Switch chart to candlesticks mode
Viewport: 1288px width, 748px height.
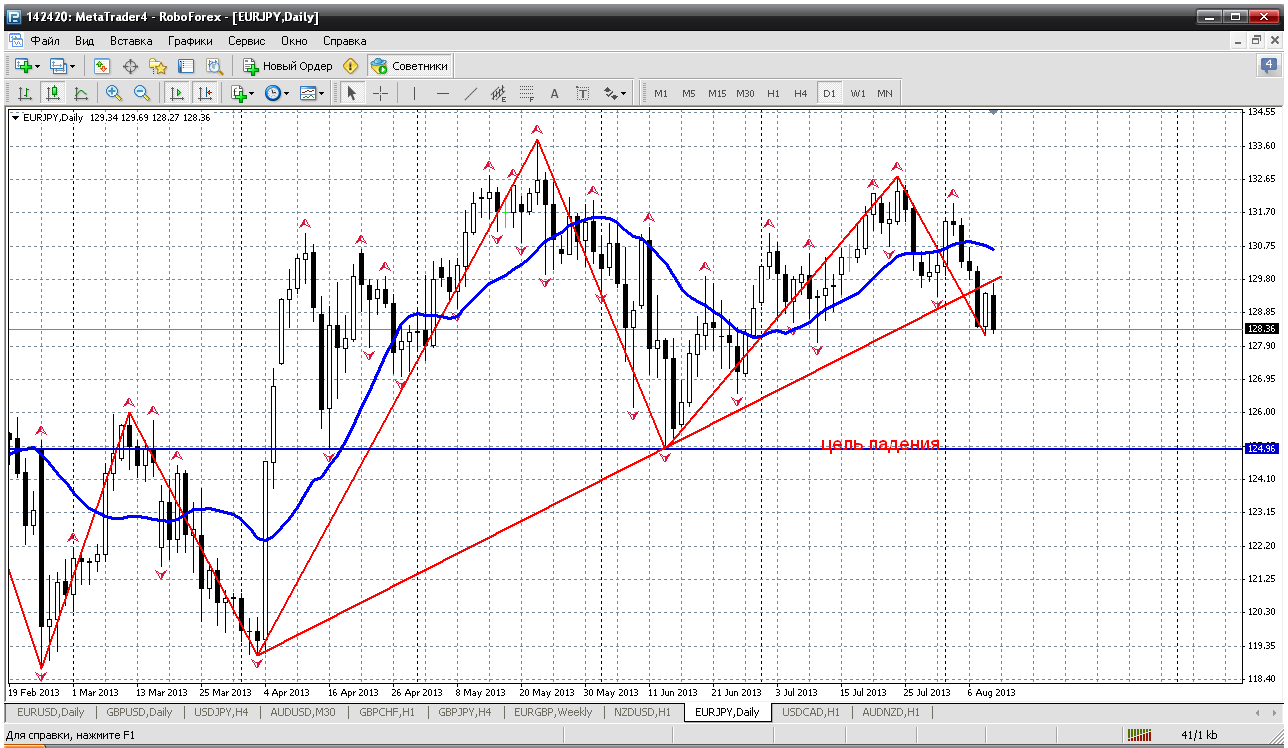click(x=52, y=93)
